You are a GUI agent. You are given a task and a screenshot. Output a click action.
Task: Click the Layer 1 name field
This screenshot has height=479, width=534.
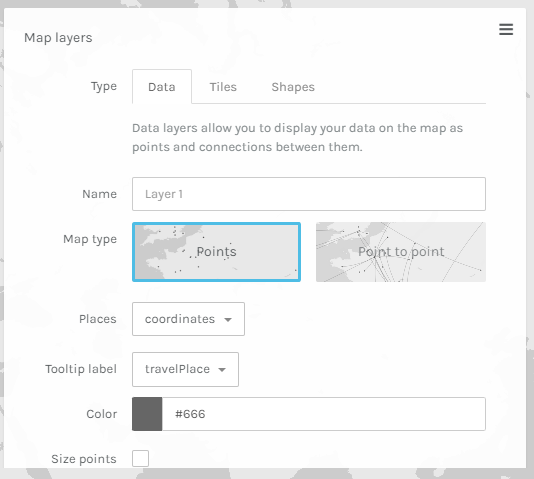point(309,194)
